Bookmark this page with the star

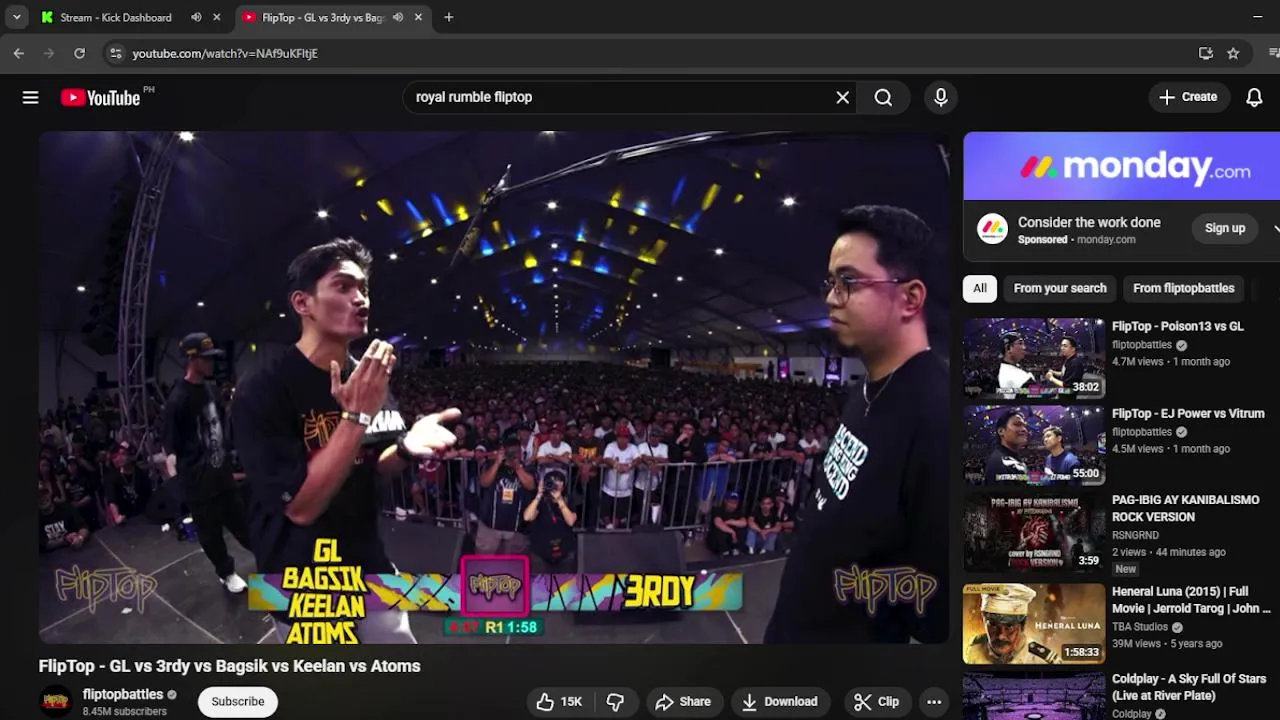click(1233, 53)
